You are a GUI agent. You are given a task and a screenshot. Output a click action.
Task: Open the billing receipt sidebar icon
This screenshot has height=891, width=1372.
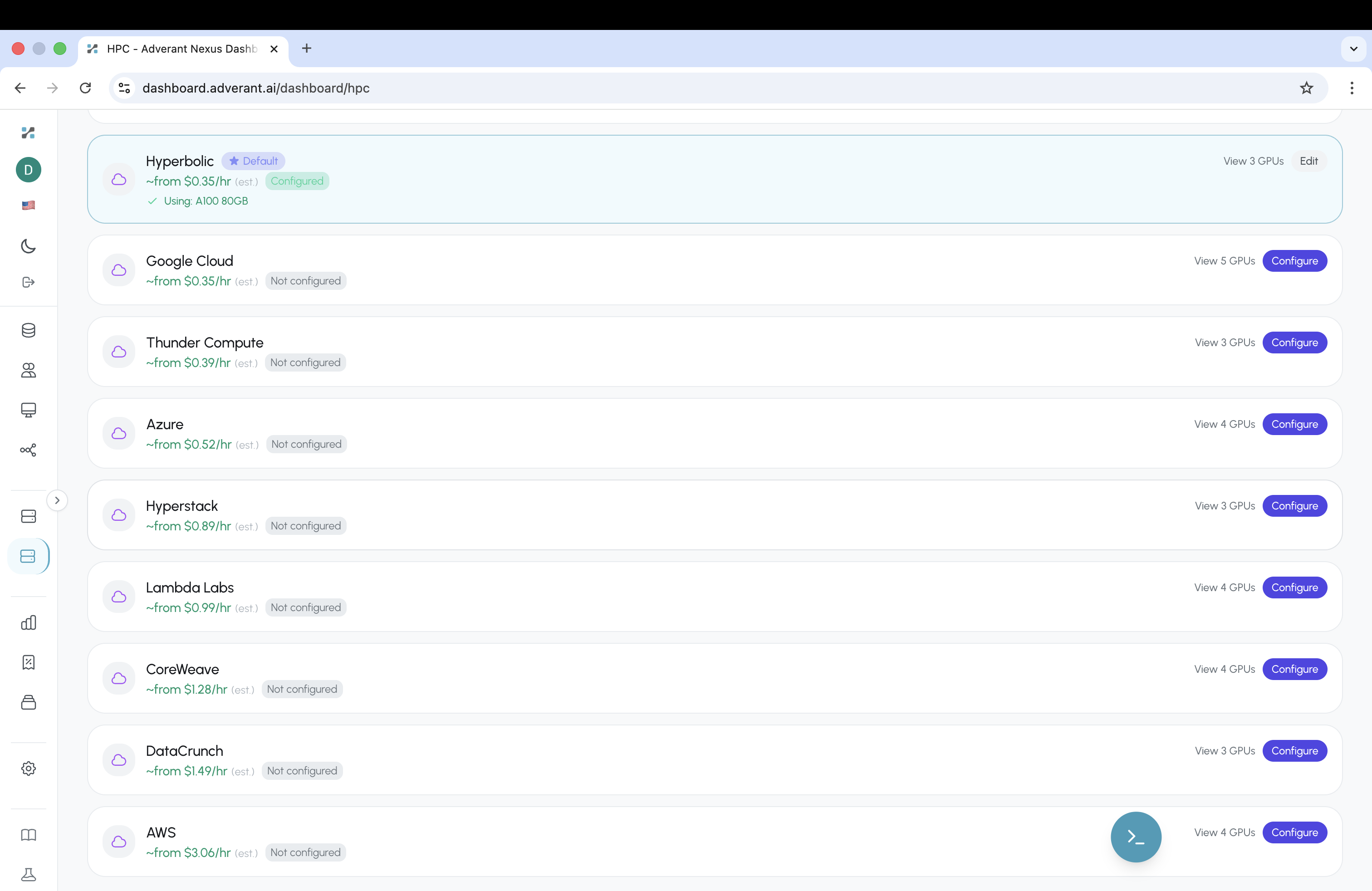pos(28,663)
